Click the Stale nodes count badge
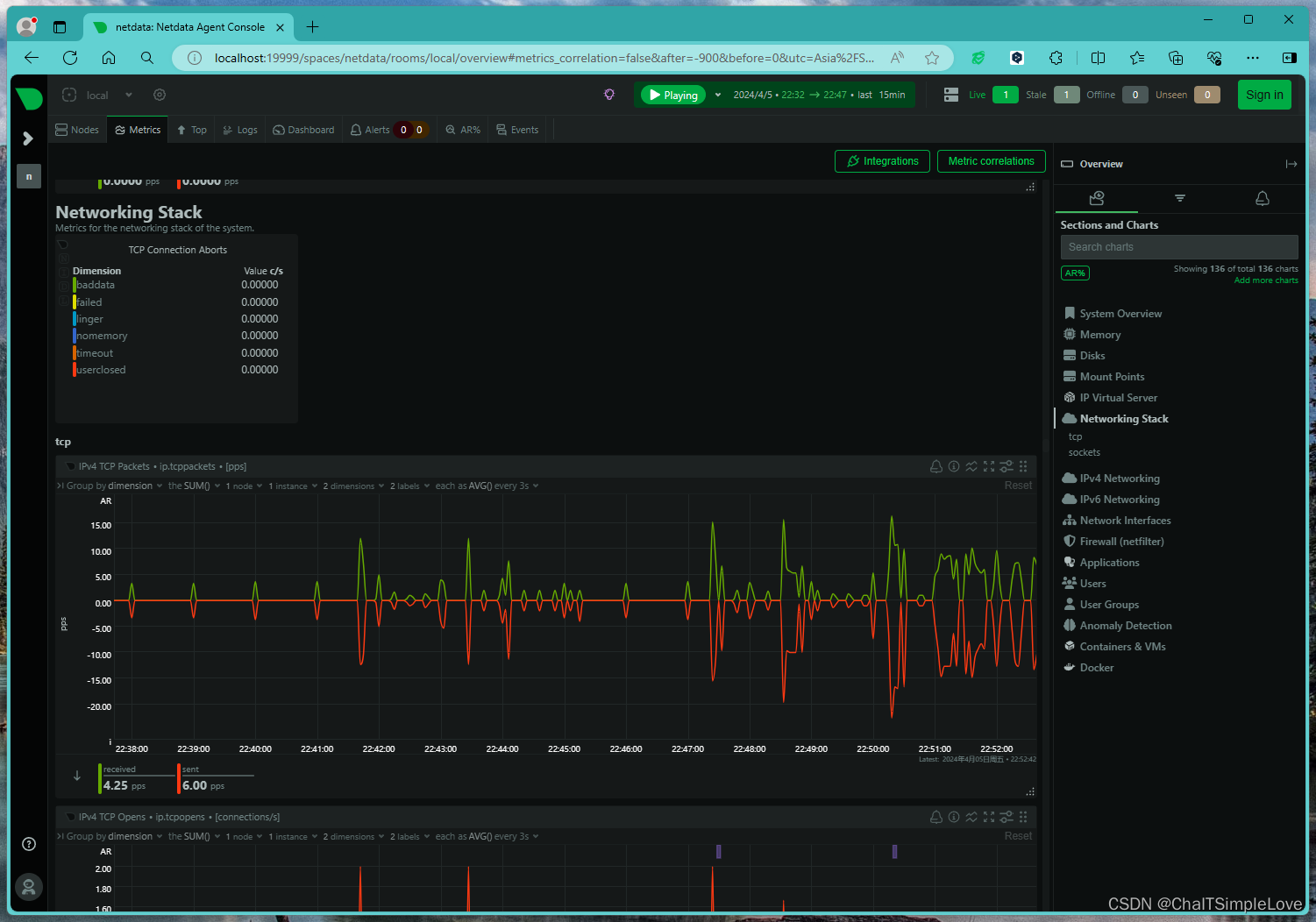The height and width of the screenshot is (922, 1316). coord(1066,95)
